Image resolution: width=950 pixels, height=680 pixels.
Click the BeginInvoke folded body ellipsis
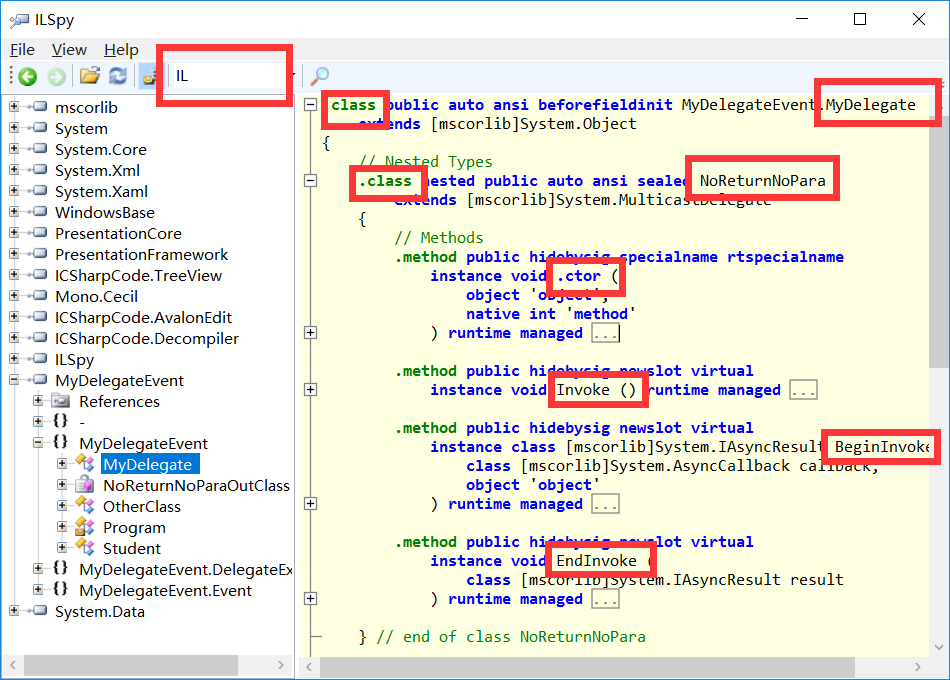click(605, 504)
